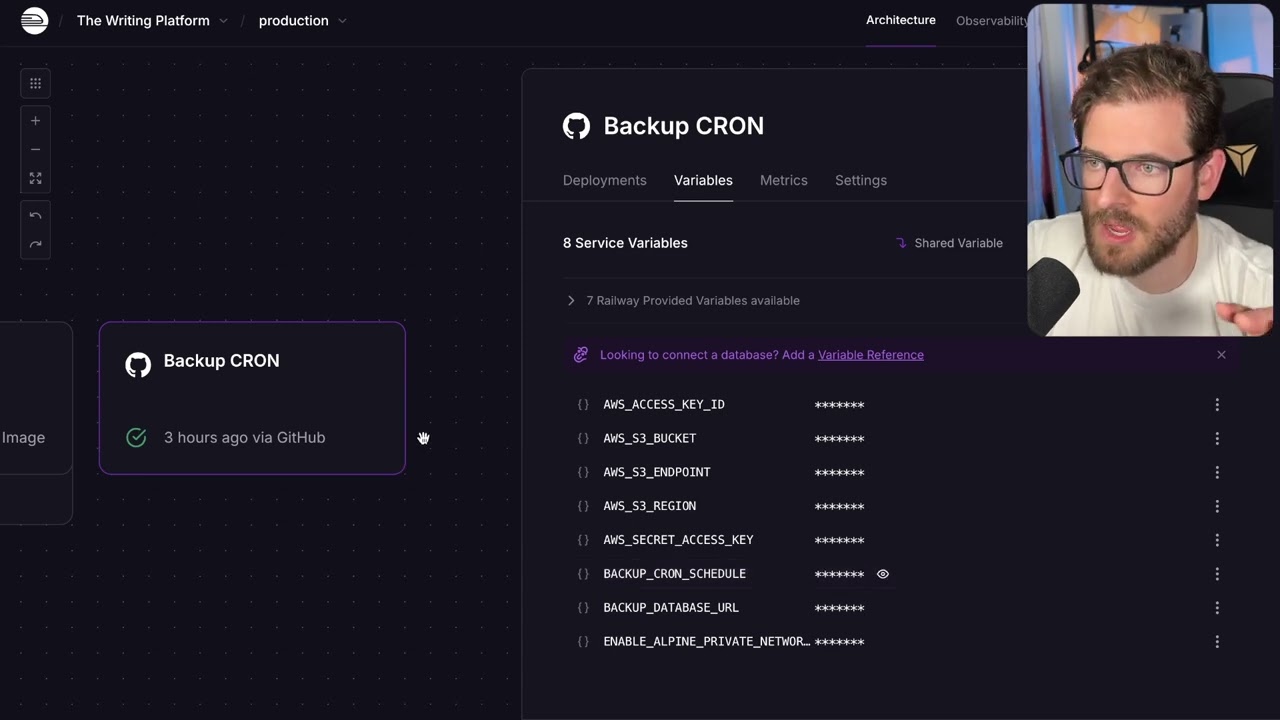Open options menu for AWS_SECRET_ACCESS_KEY
The width and height of the screenshot is (1280, 720).
tap(1217, 540)
